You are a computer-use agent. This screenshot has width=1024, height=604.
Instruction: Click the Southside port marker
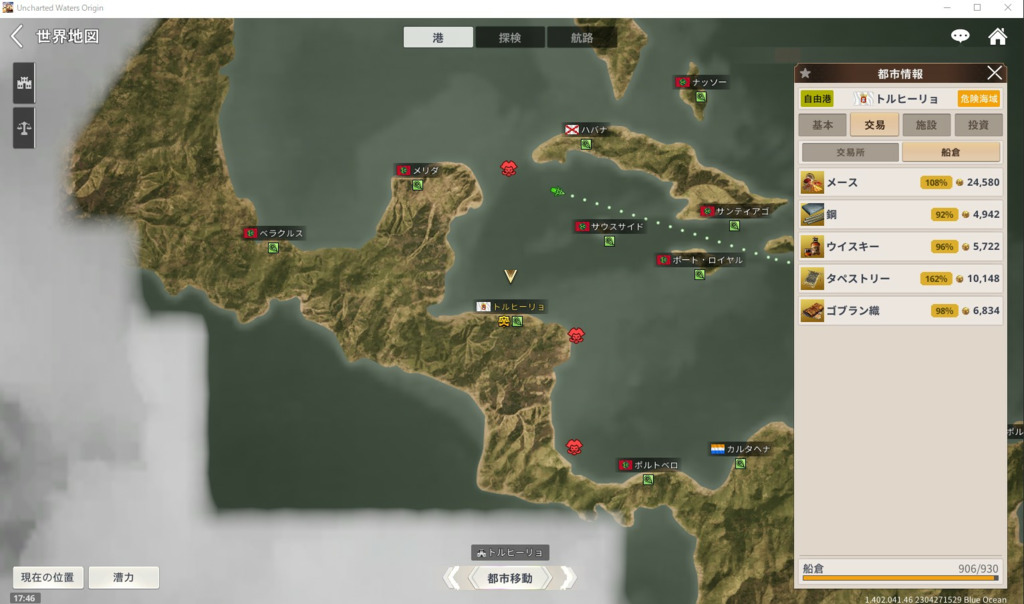point(609,242)
